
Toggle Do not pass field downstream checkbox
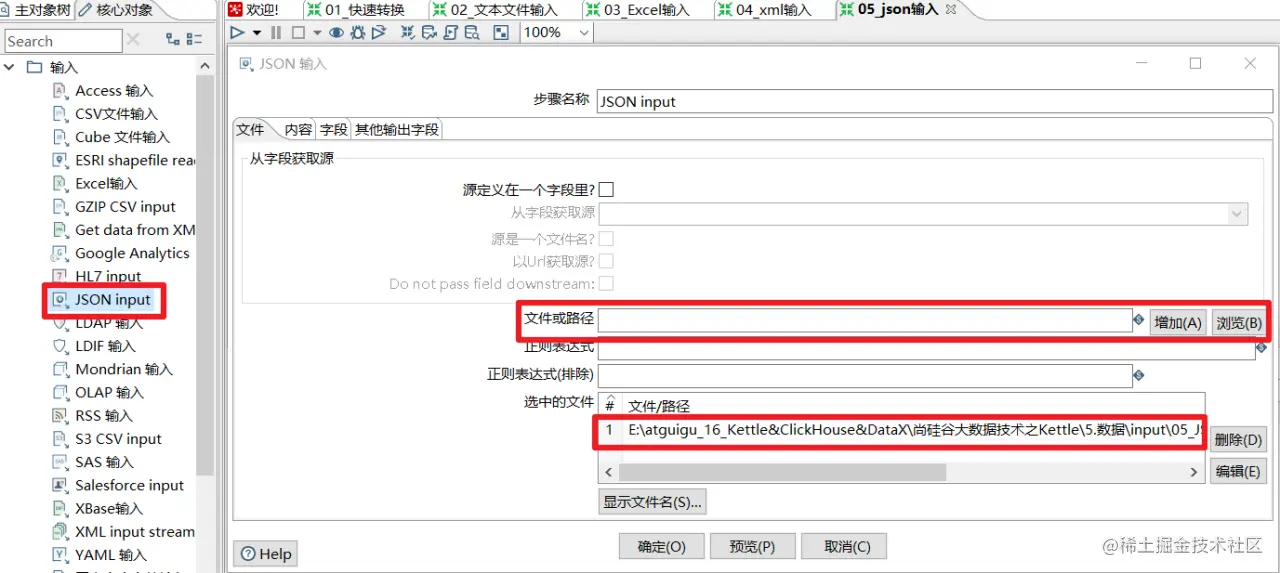pos(606,284)
